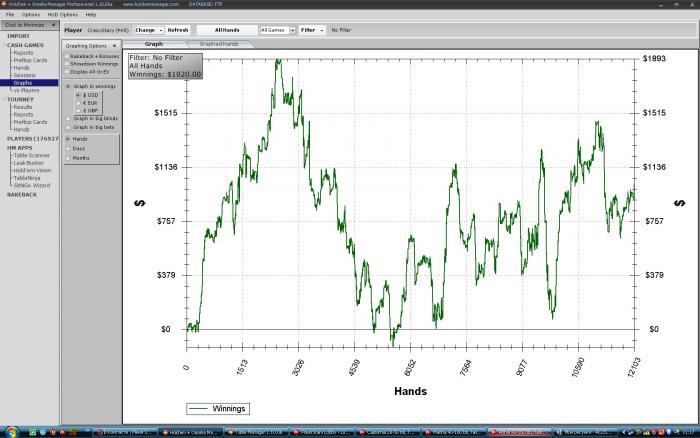Launch SitNGo Wizard app
700x438 pixels.
coord(32,185)
